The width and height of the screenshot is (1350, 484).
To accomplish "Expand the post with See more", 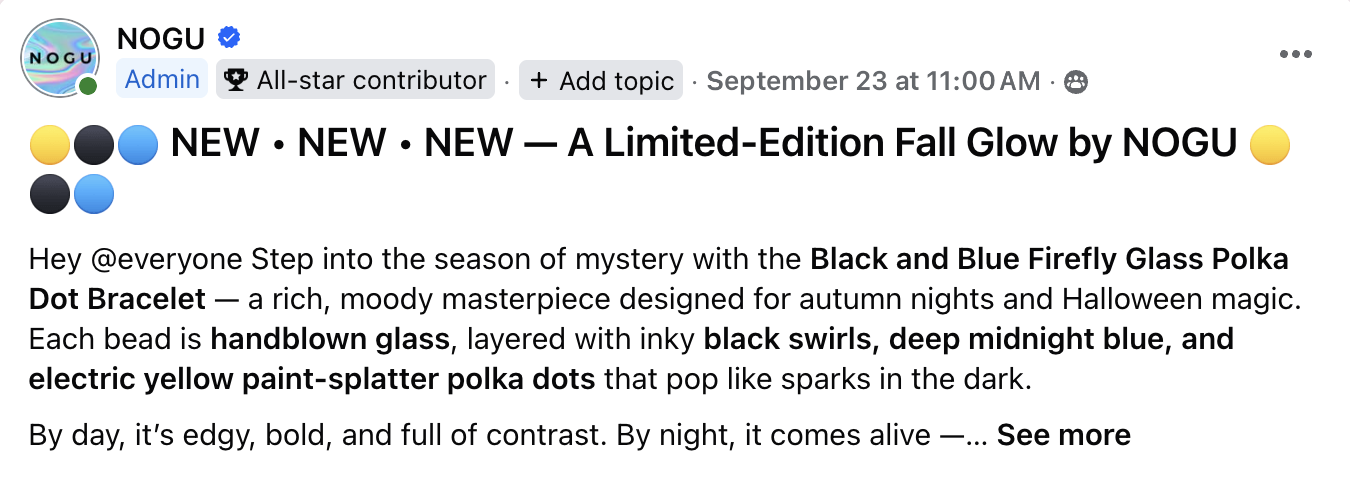I will (1063, 435).
